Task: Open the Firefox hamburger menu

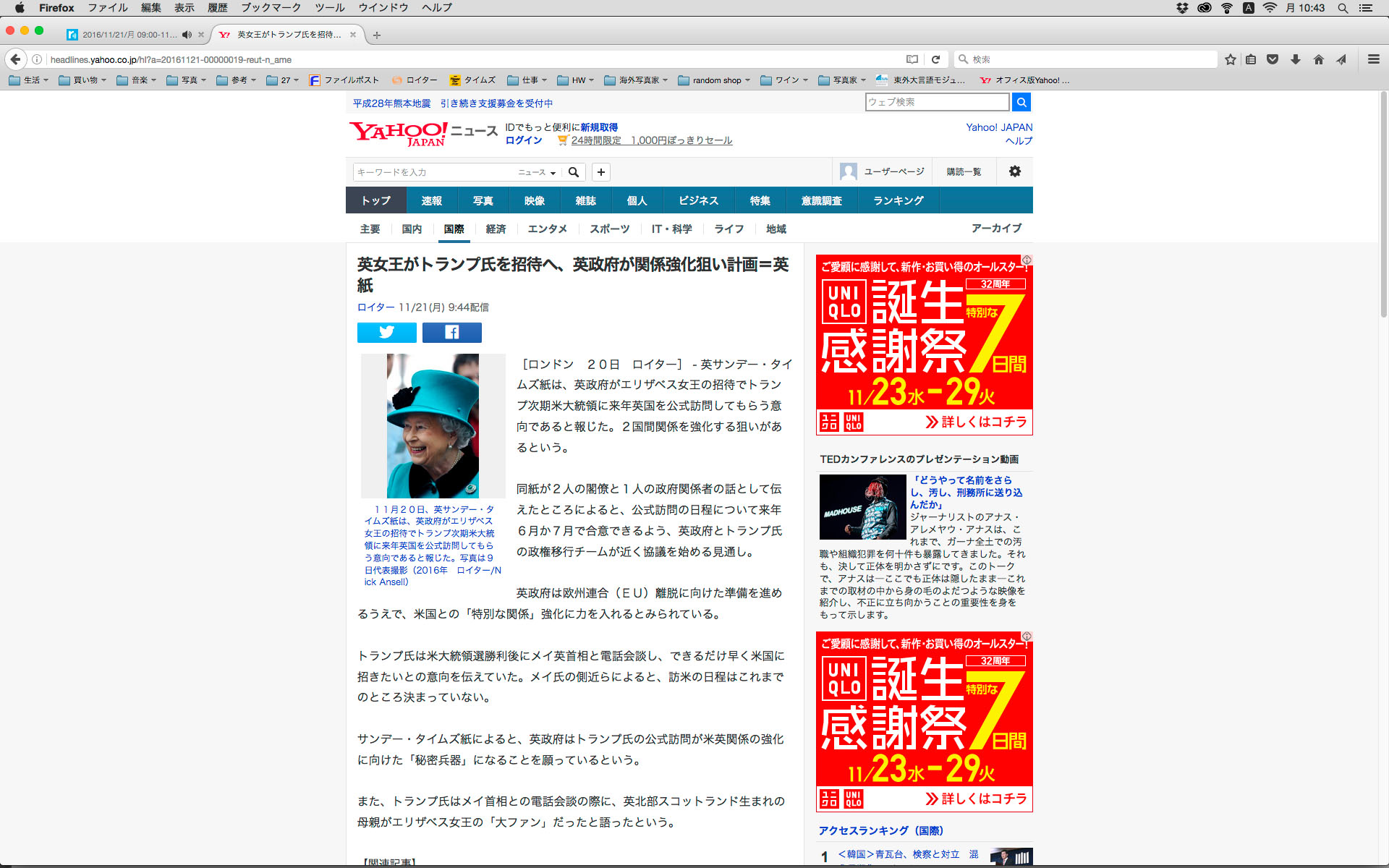Action: [1373, 59]
